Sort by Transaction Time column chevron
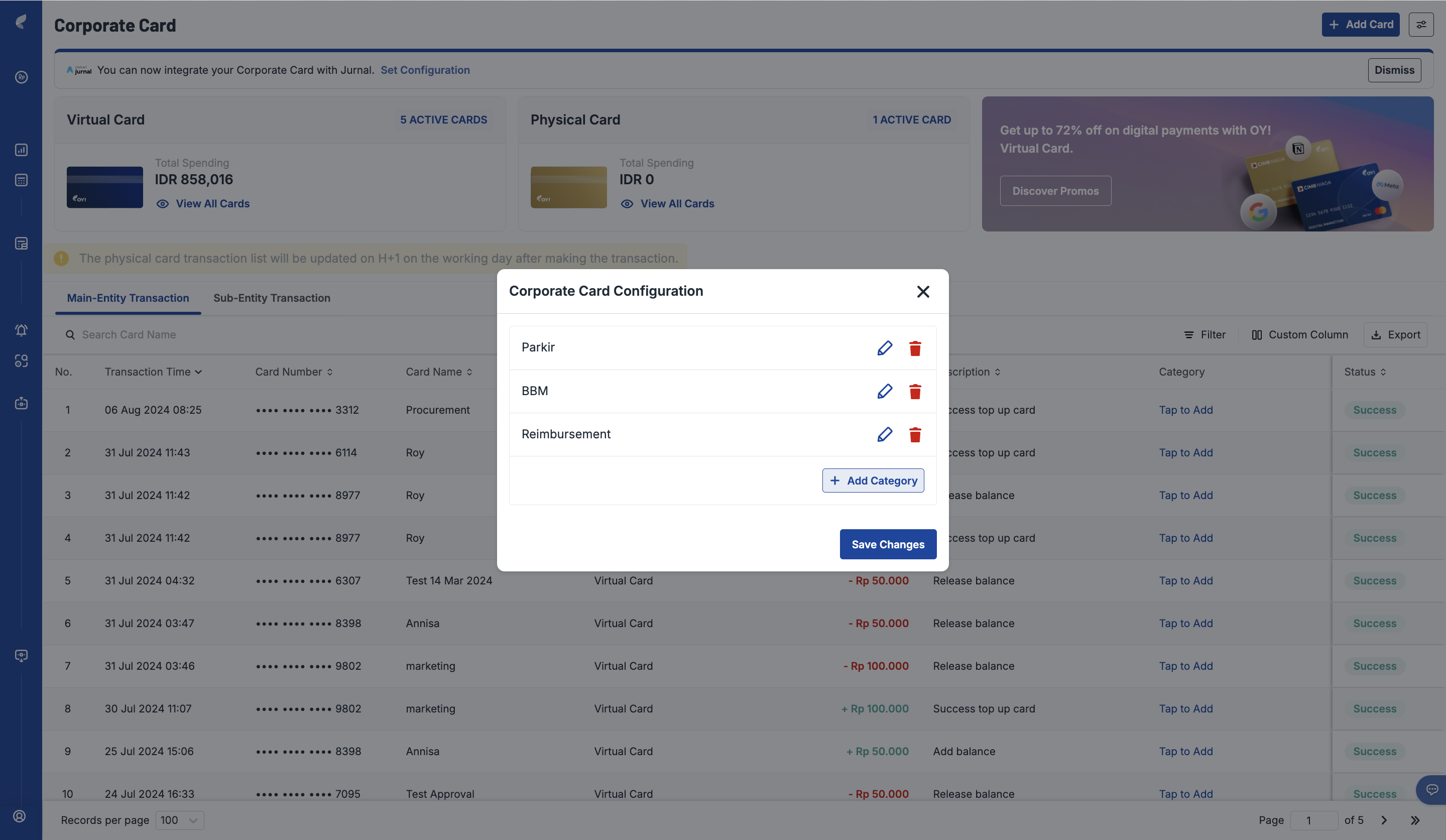Viewport: 1446px width, 840px height. point(198,372)
